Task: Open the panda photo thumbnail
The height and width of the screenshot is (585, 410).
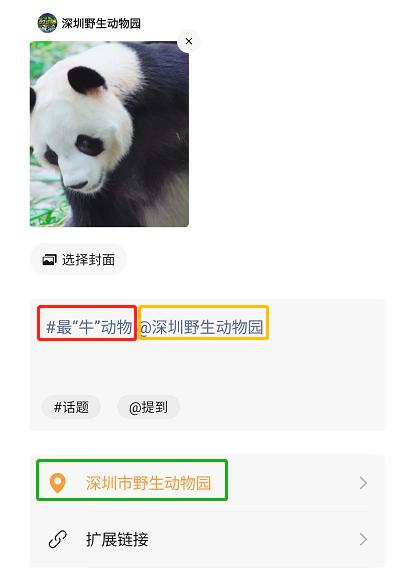Action: (109, 134)
